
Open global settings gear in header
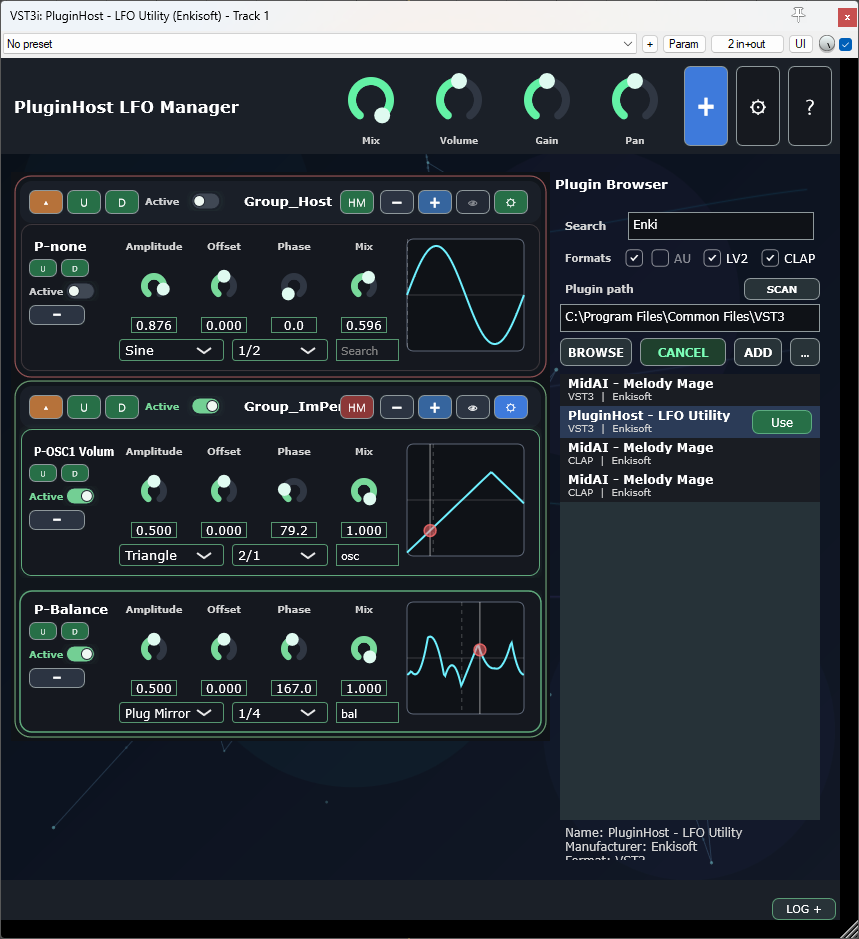tap(758, 106)
